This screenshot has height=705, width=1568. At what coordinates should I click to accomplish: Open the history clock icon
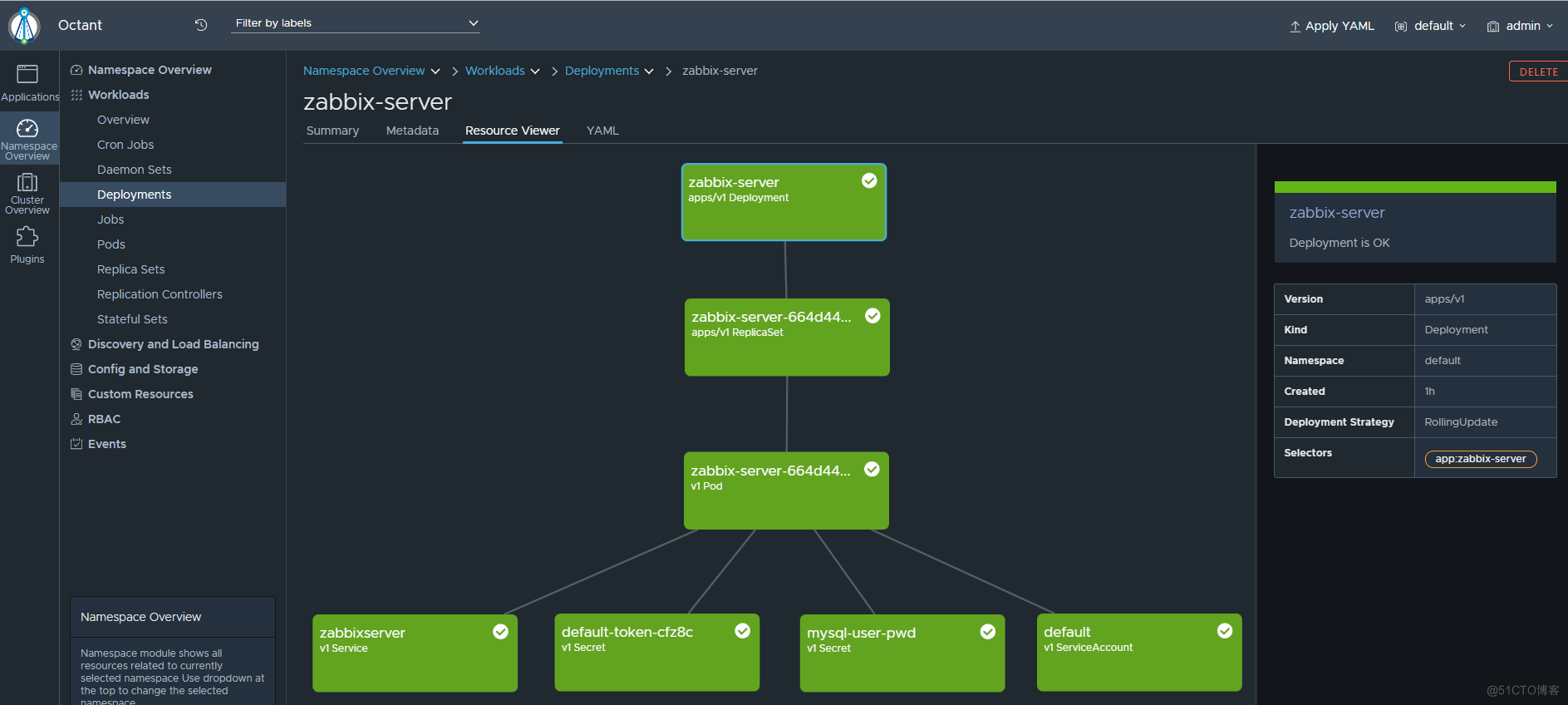pos(201,25)
